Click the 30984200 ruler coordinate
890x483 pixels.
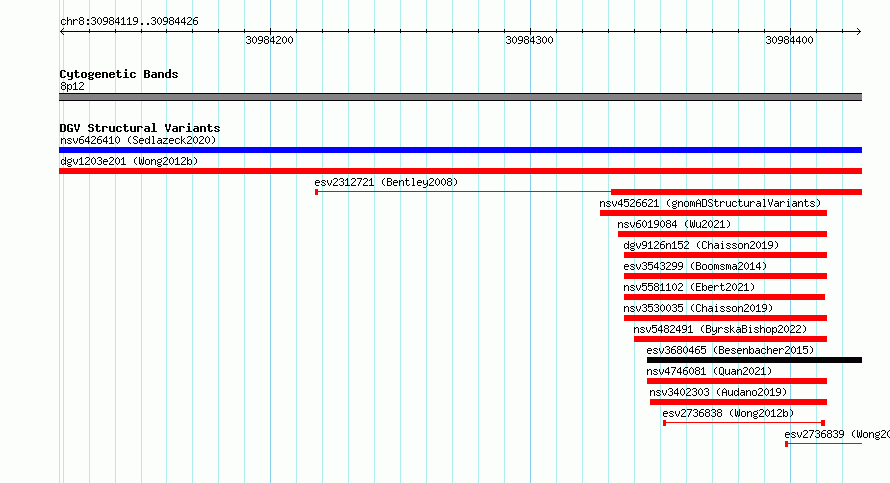click(x=269, y=40)
